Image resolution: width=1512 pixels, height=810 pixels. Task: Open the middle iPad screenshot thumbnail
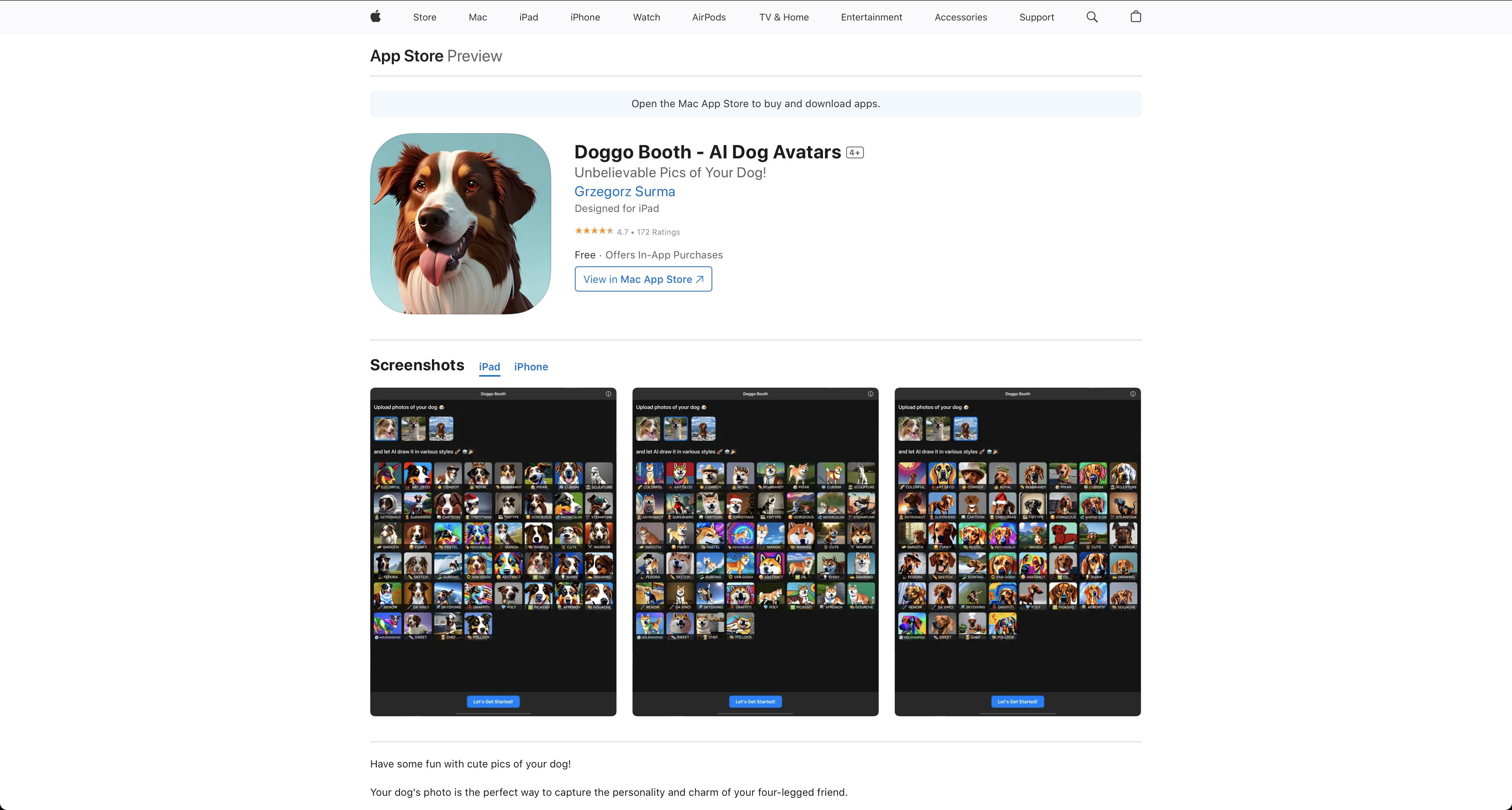755,552
